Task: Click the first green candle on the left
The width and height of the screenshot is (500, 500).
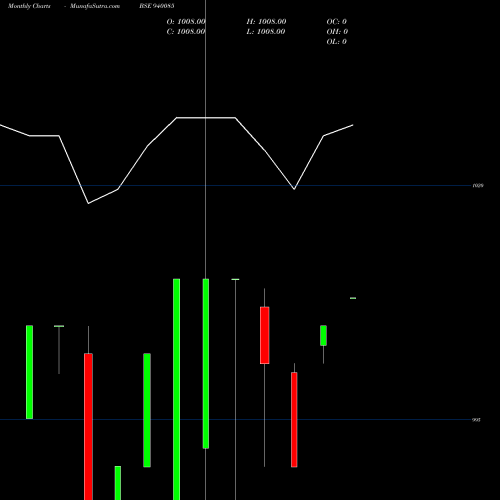Action: pyautogui.click(x=29, y=372)
